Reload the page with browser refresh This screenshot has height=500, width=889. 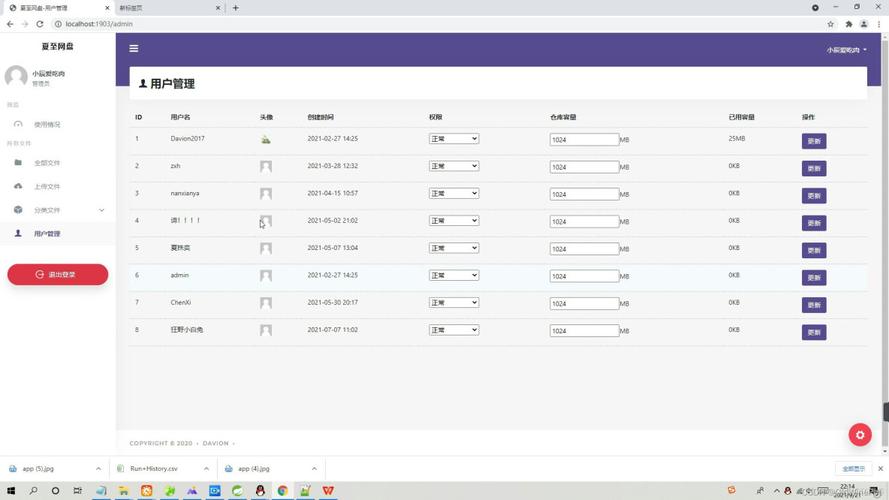(x=40, y=24)
